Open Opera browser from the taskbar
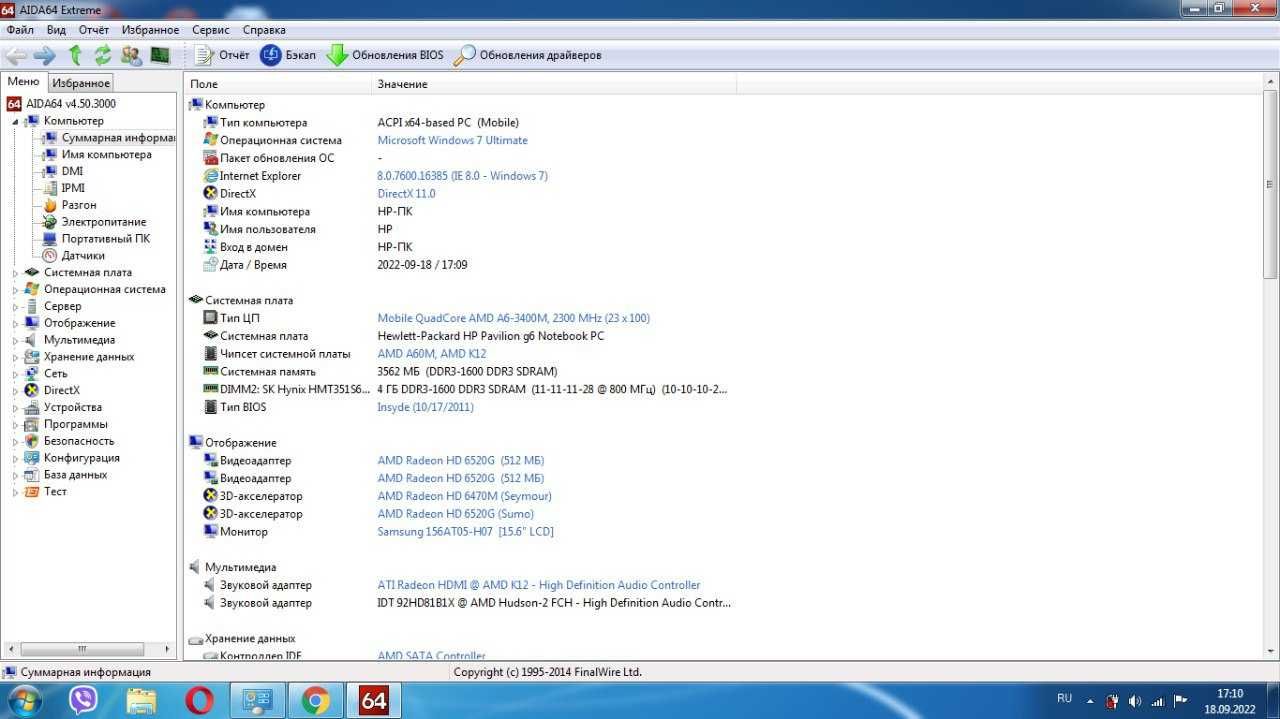The height and width of the screenshot is (719, 1280). (x=200, y=700)
